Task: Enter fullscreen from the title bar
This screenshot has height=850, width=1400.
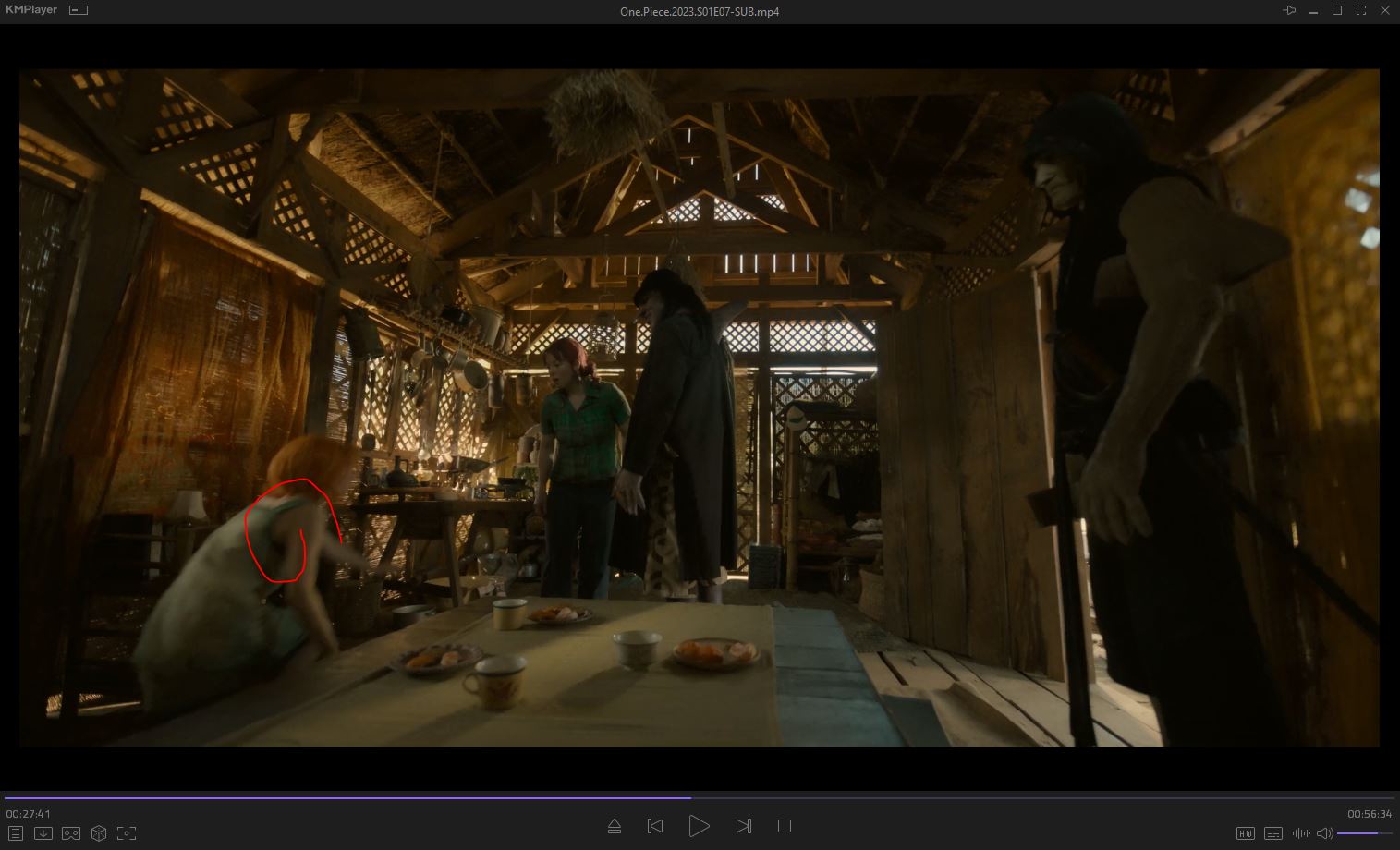Action: point(1361,10)
